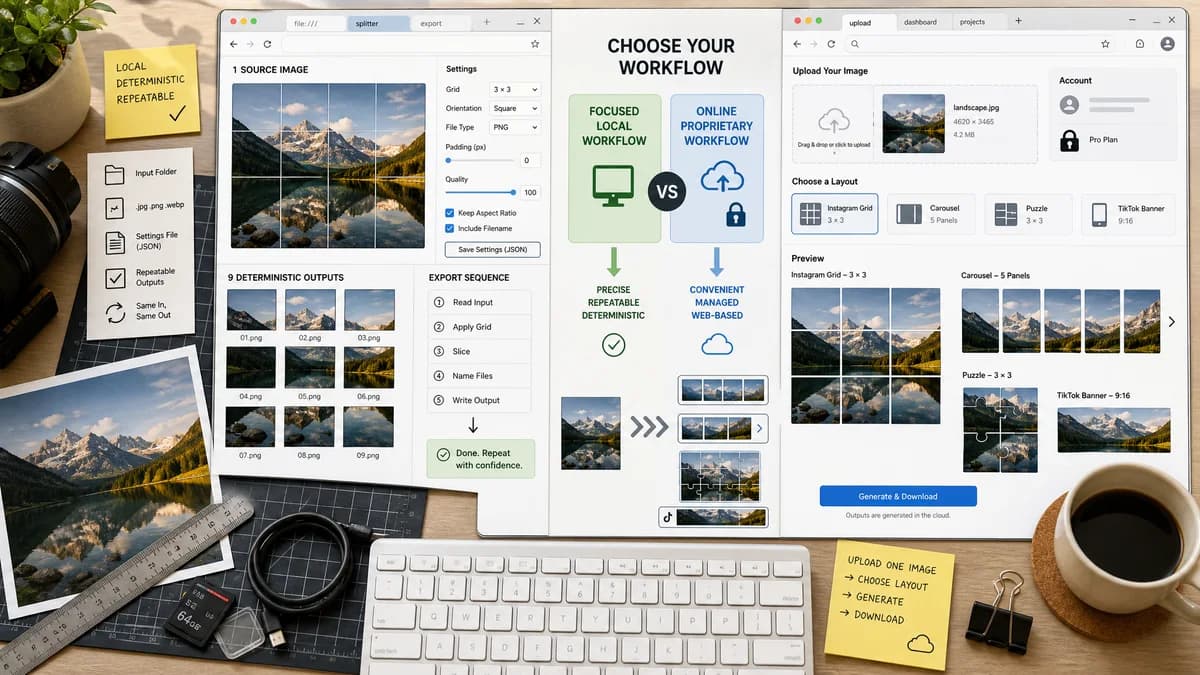The image size is (1200, 675).
Task: Advance the Carousel preview with right chevron
Action: coord(1172,322)
